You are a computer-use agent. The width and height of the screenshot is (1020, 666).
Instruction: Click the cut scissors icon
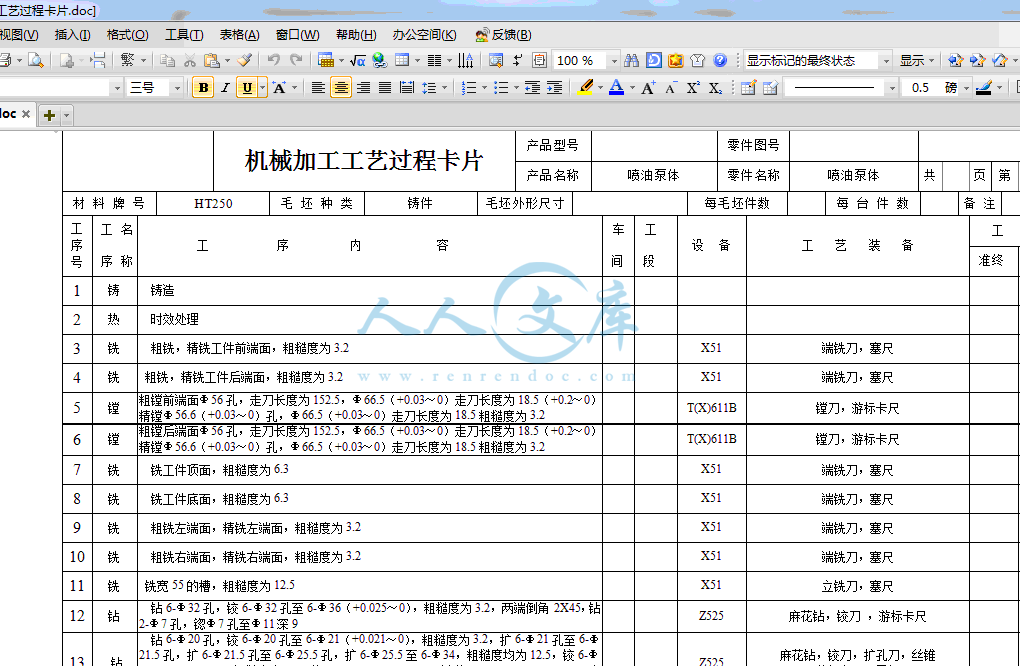tap(189, 60)
